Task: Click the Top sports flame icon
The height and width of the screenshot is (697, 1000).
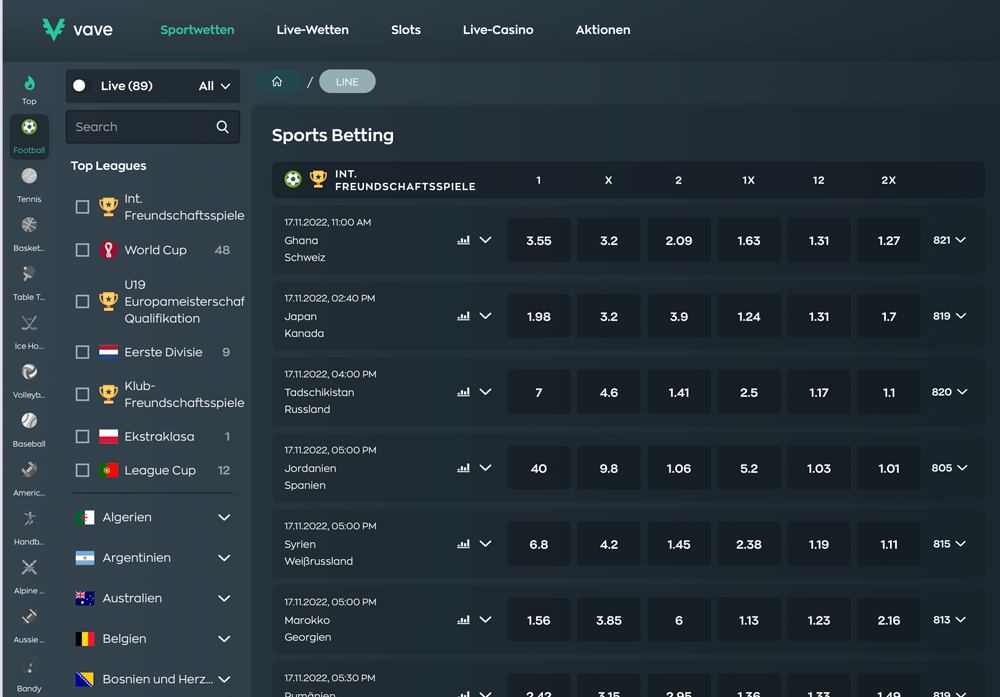Action: (29, 82)
